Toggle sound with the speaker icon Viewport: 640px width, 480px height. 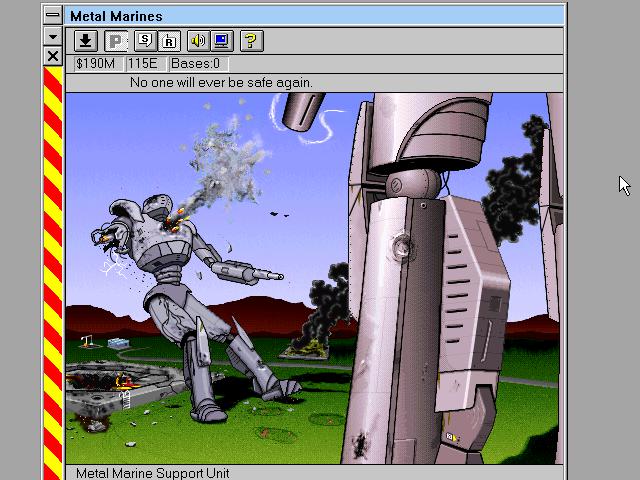click(198, 41)
